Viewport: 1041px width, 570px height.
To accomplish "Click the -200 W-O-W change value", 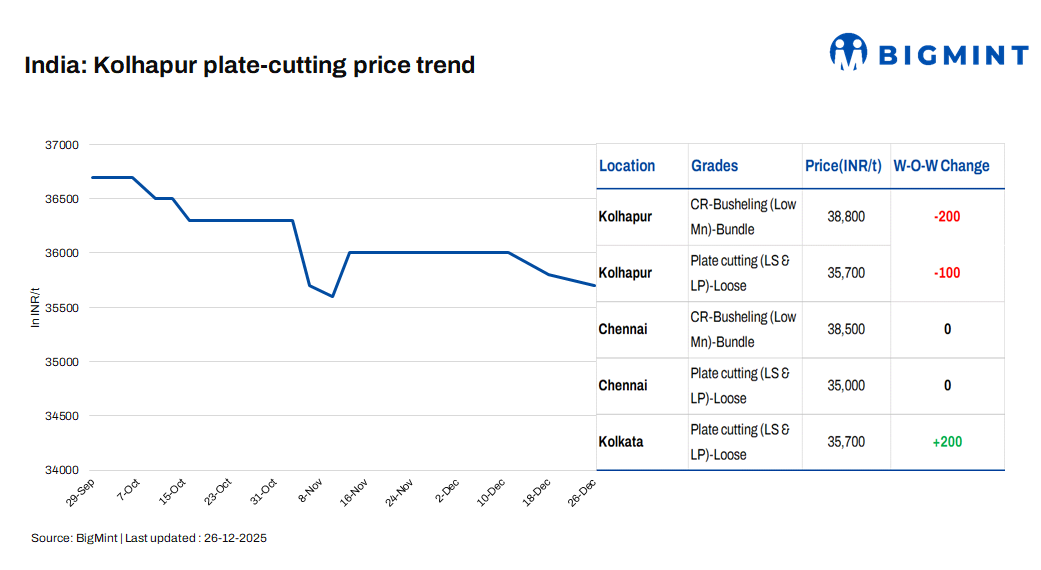I will click(x=947, y=217).
